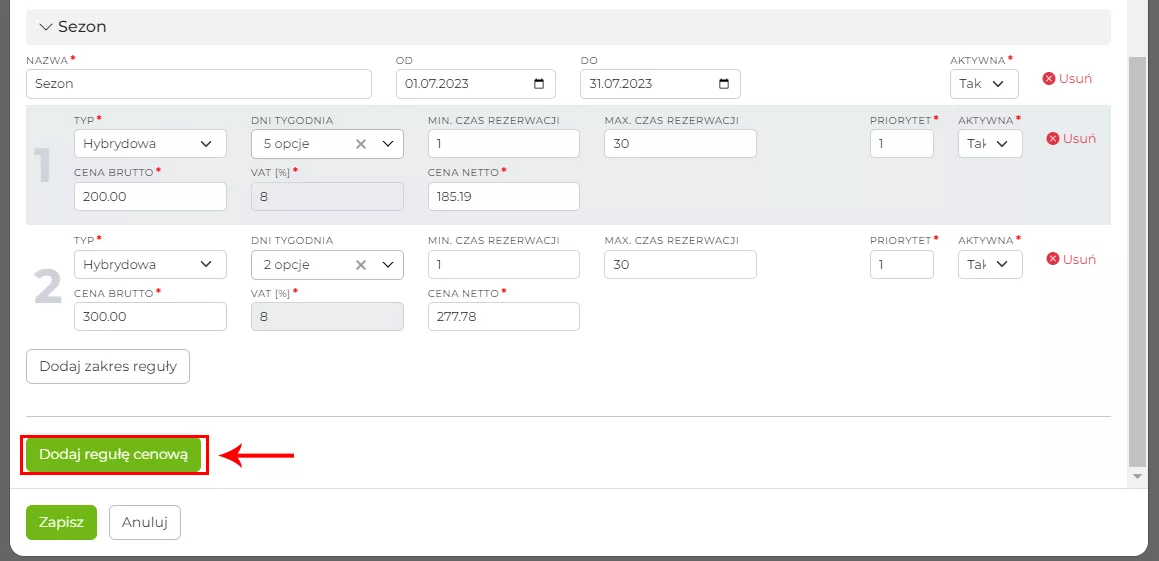Image resolution: width=1159 pixels, height=561 pixels.
Task: Save changes with the Zapisz button
Action: point(61,522)
